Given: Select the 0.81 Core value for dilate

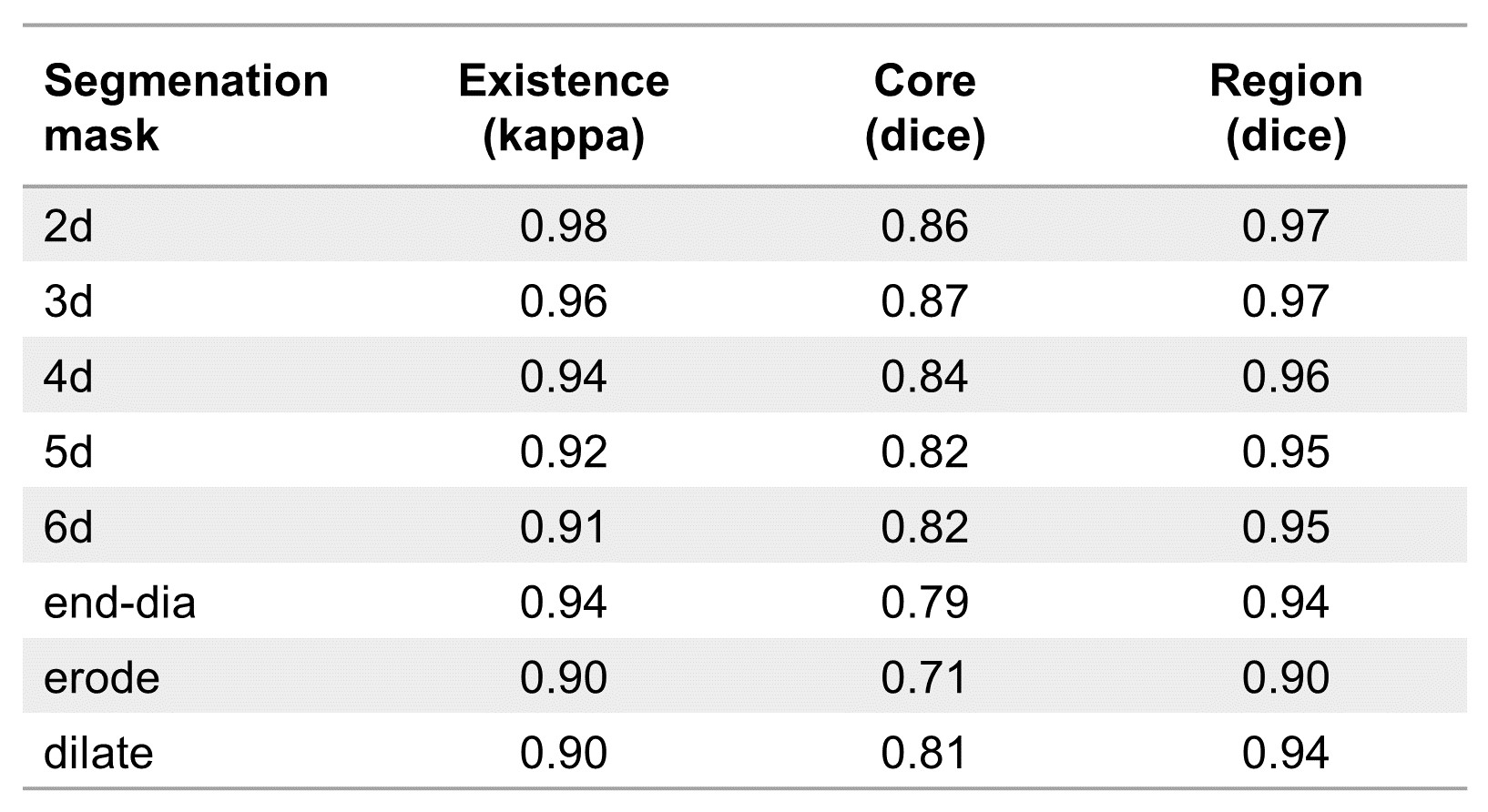Looking at the screenshot, I should point(924,754).
